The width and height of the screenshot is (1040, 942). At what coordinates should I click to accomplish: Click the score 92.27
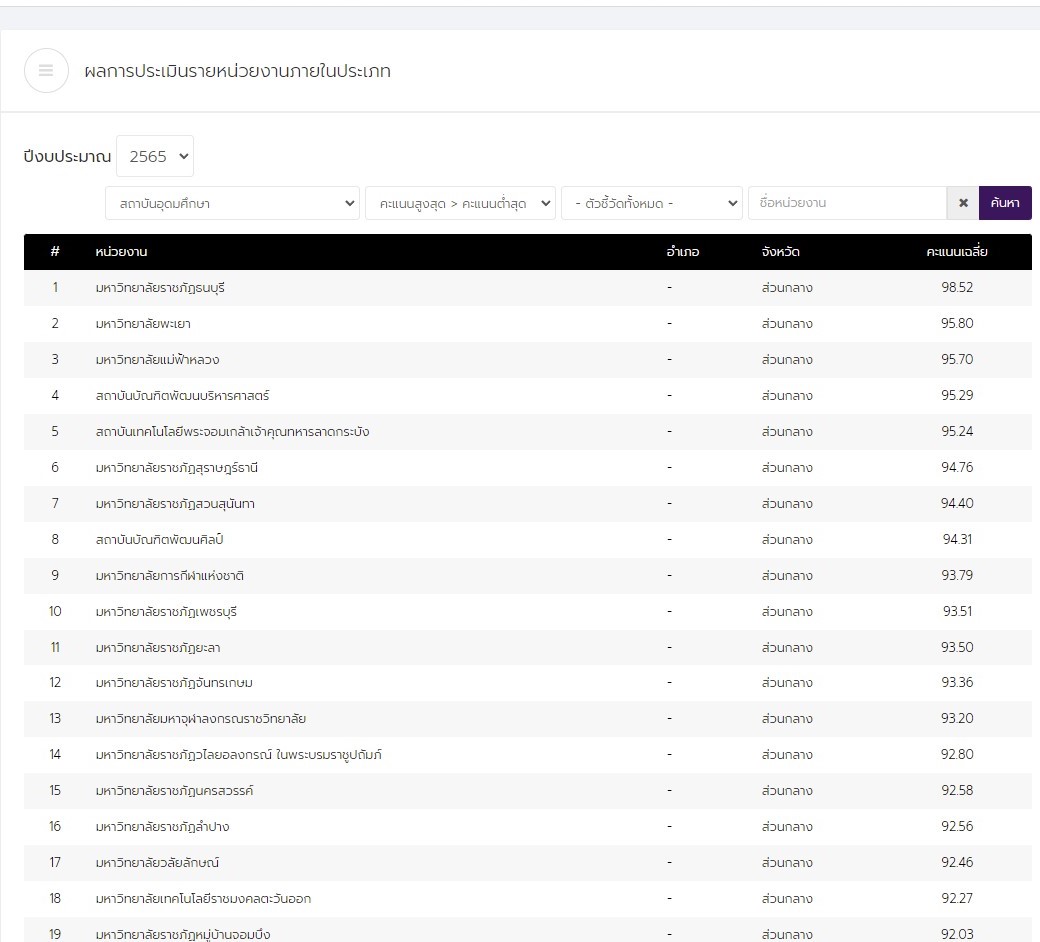click(957, 898)
